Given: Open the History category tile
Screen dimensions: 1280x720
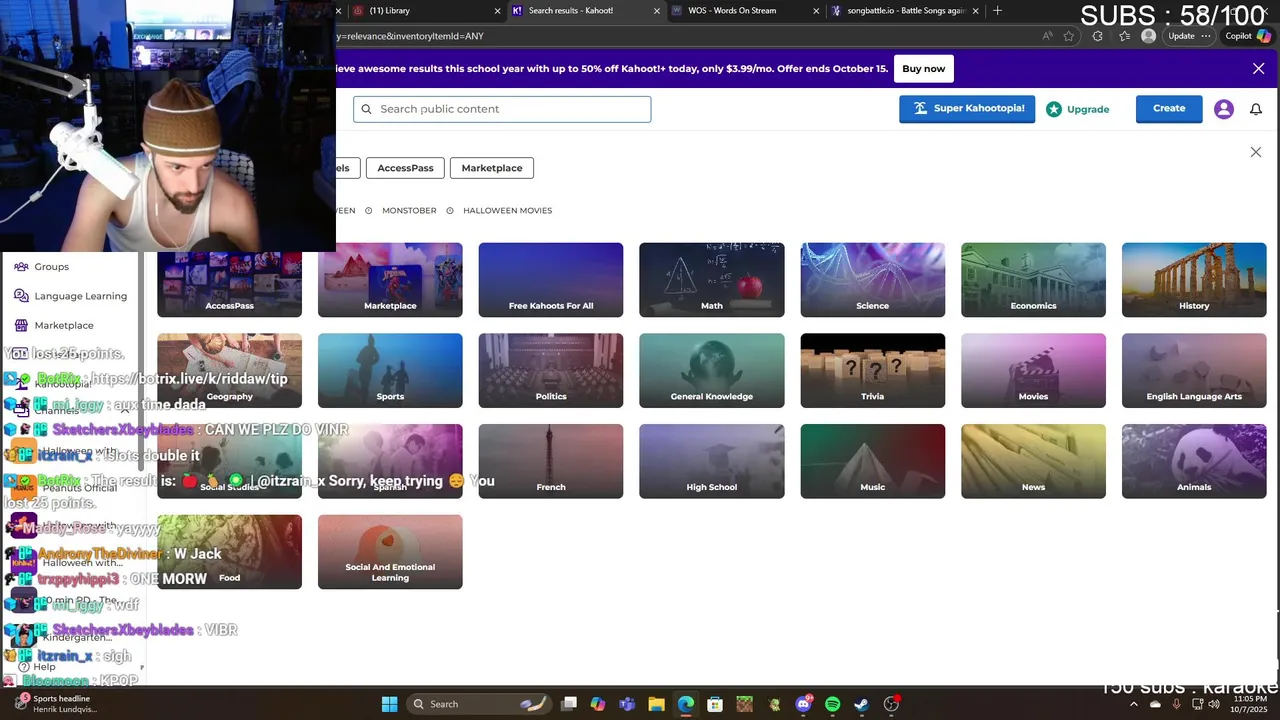Looking at the screenshot, I should click(1194, 280).
